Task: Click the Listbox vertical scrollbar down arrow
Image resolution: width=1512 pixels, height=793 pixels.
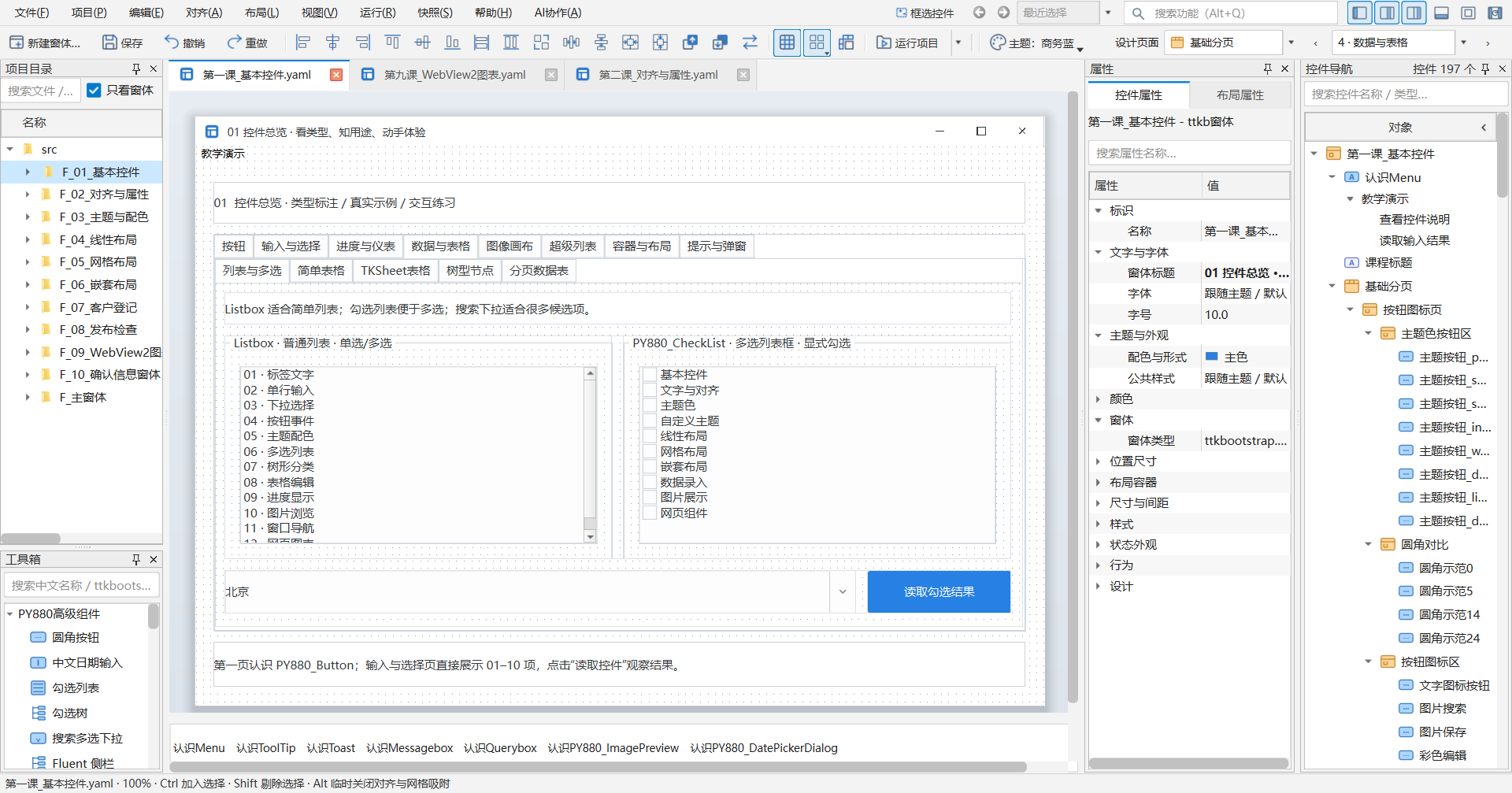Action: click(x=590, y=537)
